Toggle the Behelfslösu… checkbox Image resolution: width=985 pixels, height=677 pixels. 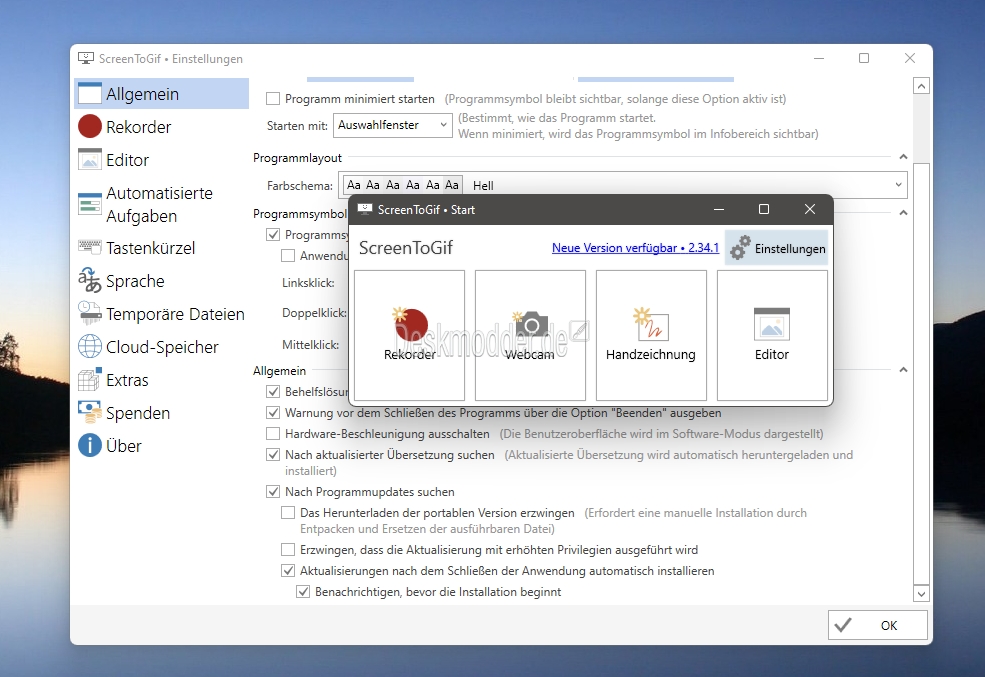click(x=273, y=391)
